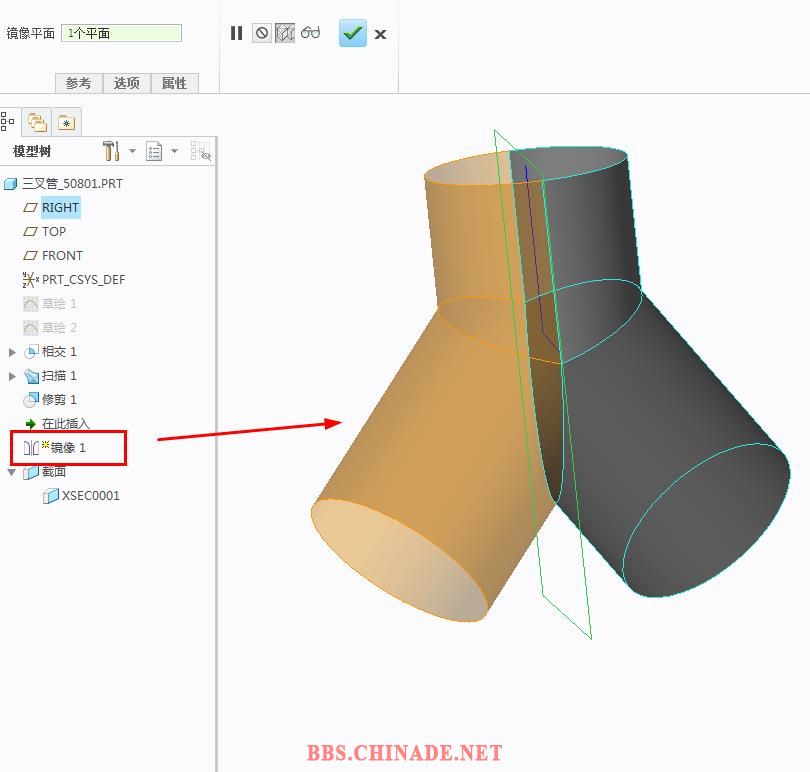Switch to folder browser panel icon
This screenshot has width=810, height=772.
tap(37, 122)
